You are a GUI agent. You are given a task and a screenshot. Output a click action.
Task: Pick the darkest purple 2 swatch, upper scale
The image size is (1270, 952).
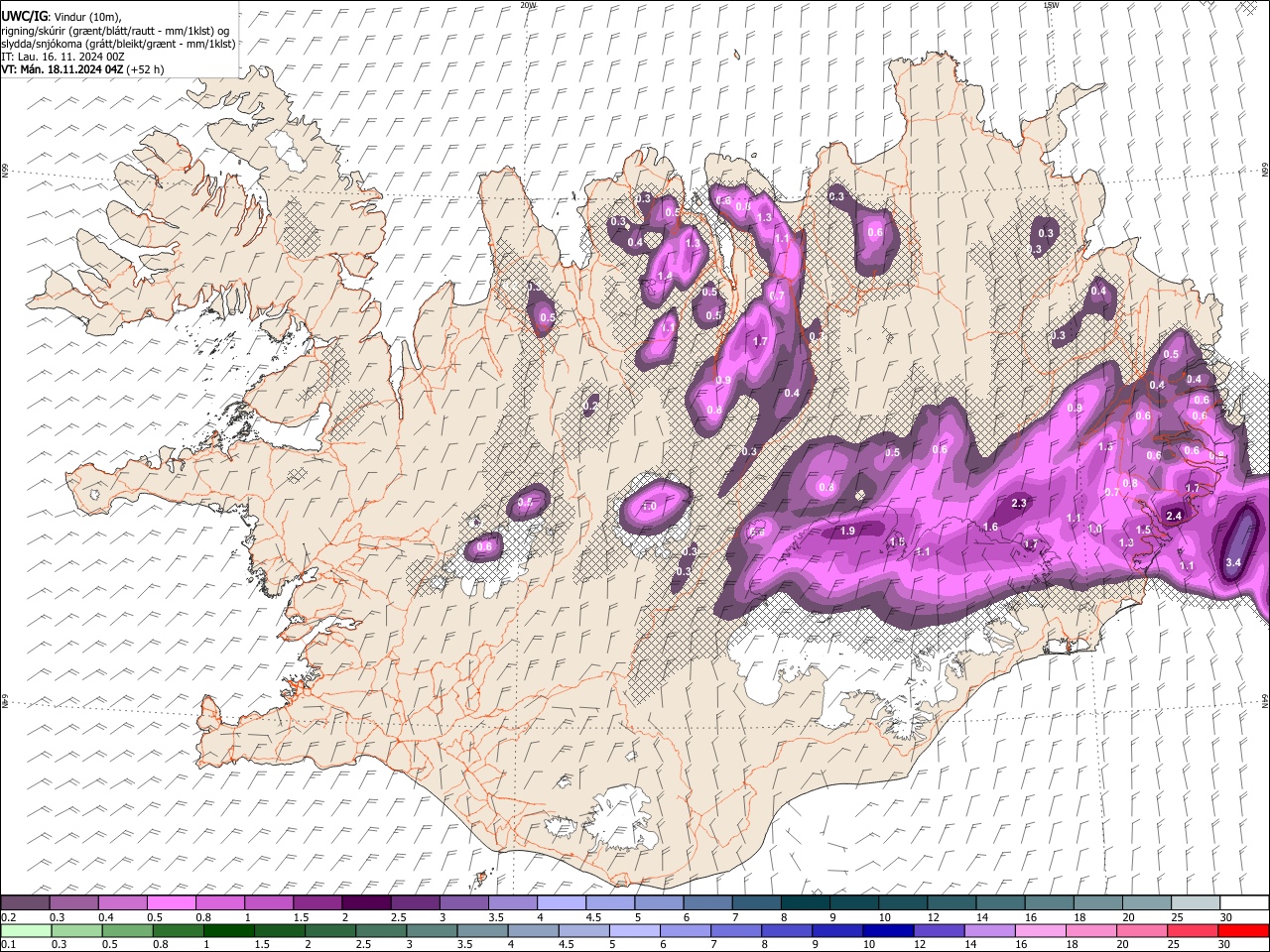point(365,902)
